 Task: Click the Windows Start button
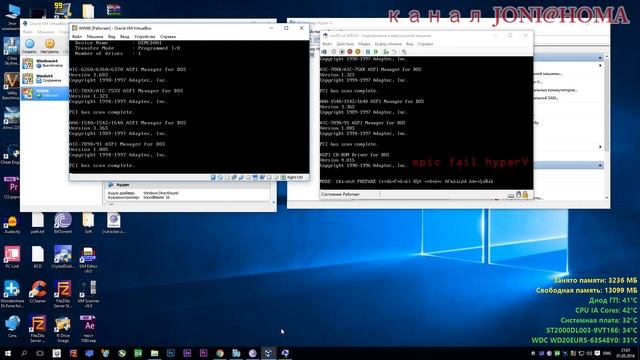[8, 353]
